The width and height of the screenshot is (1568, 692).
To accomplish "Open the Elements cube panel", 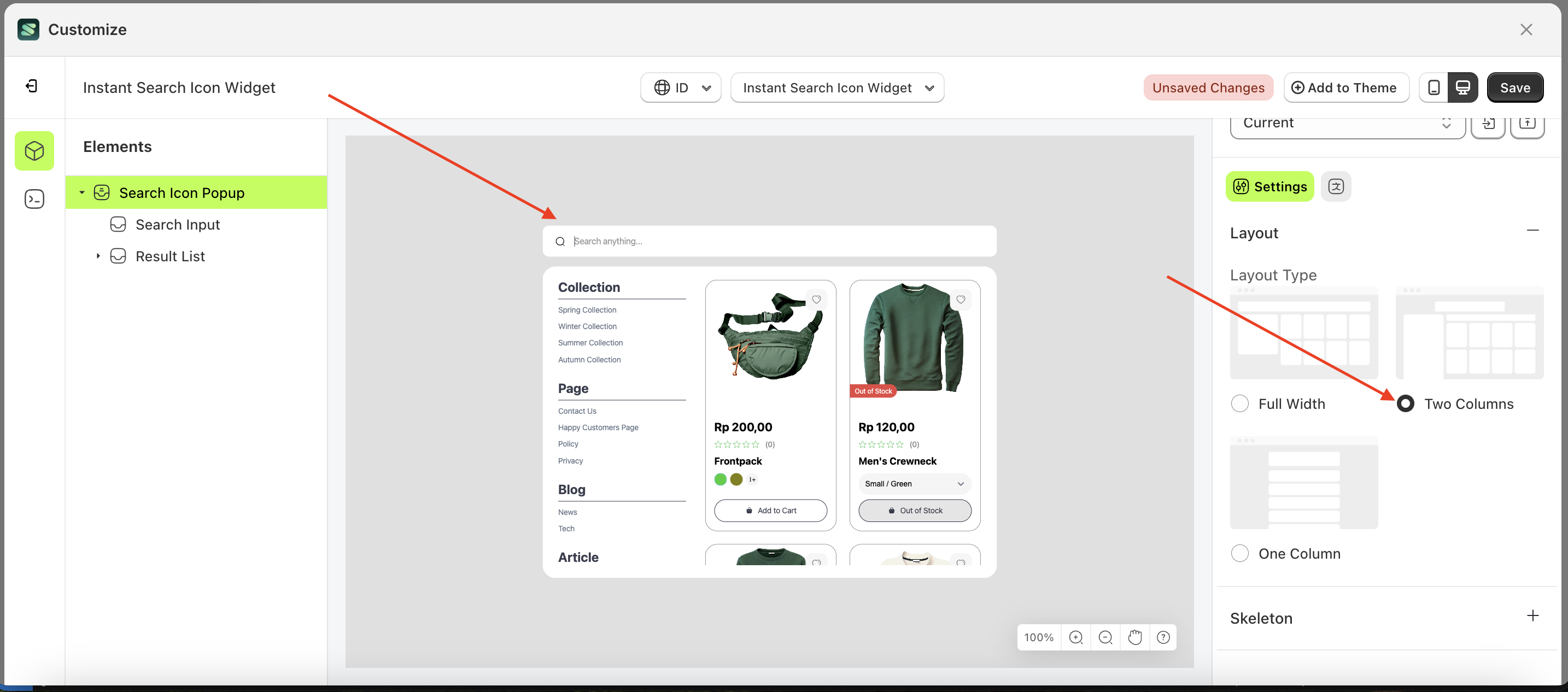I will click(x=34, y=151).
